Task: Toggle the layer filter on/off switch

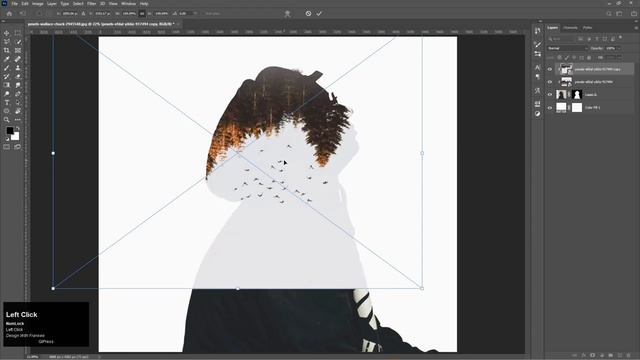Action: click(x=620, y=38)
